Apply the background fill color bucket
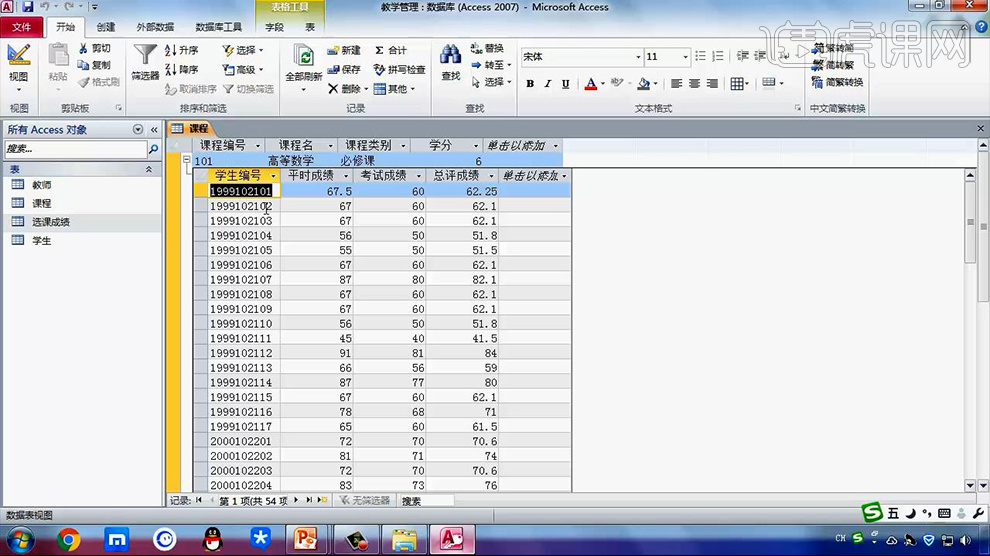 tap(643, 83)
